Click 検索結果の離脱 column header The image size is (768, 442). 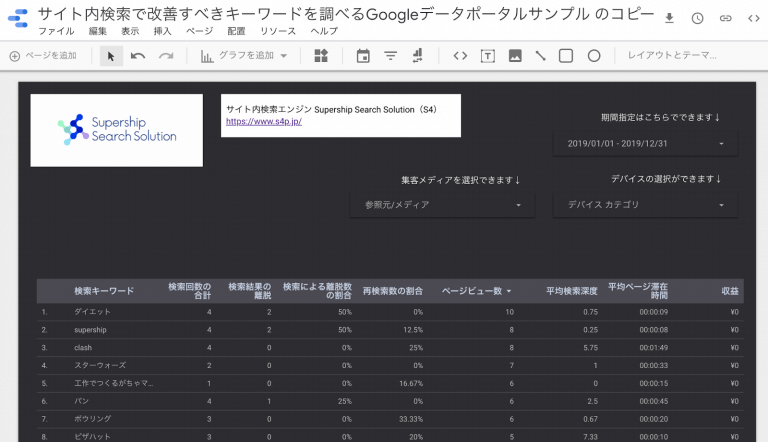250,291
